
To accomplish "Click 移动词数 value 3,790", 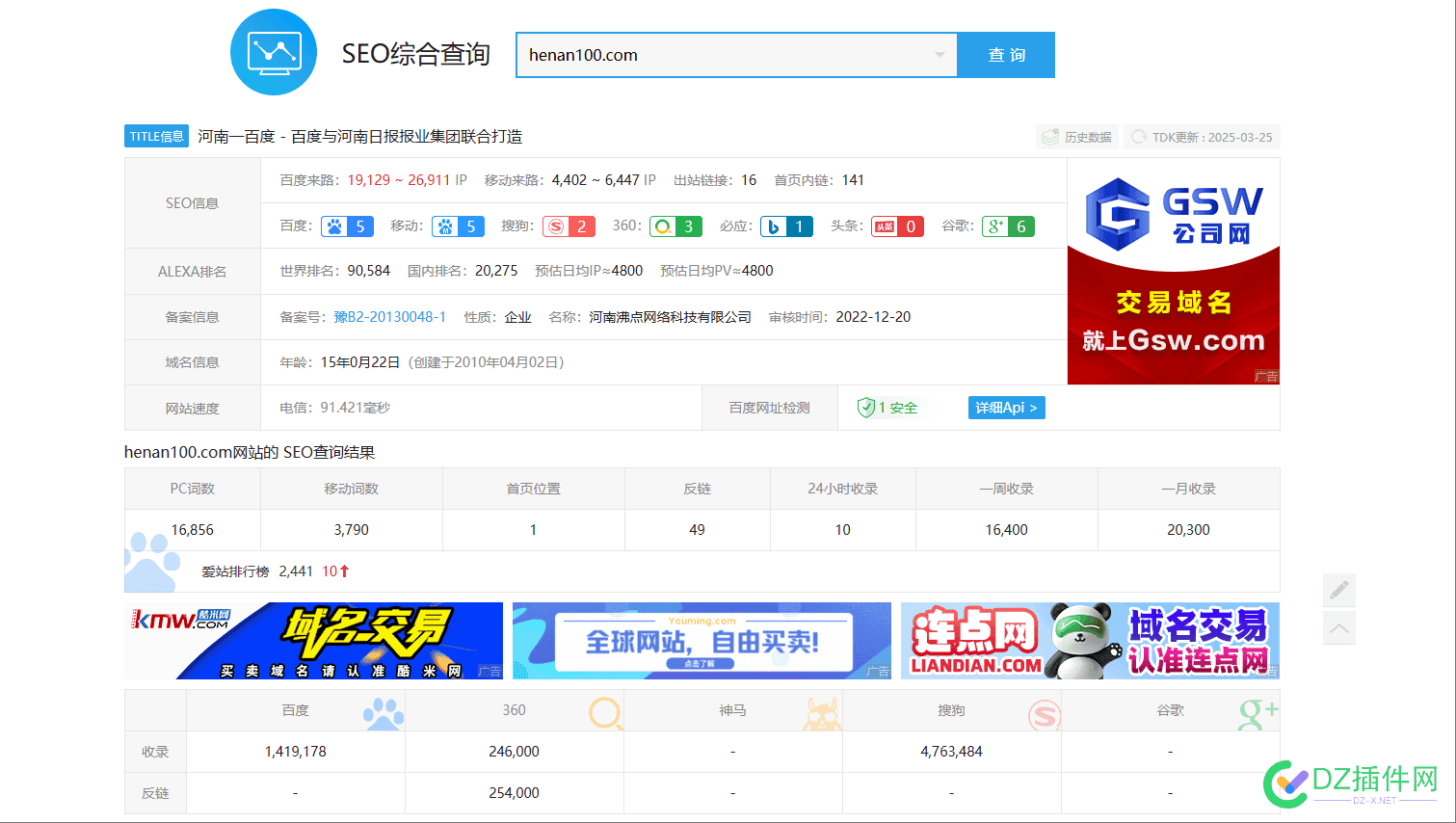I will (351, 530).
